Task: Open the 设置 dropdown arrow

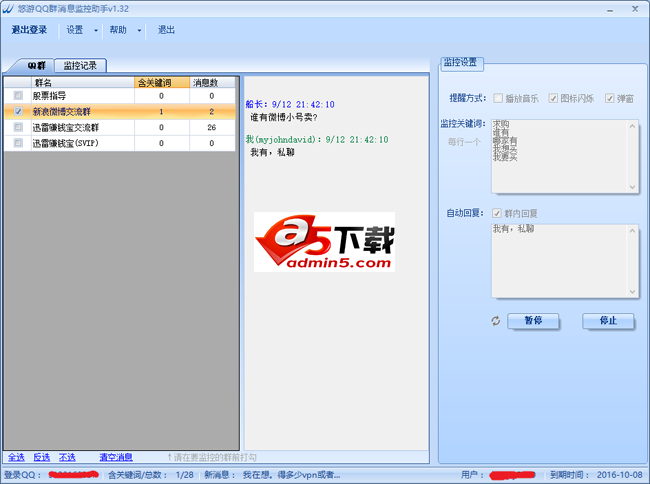Action: (x=96, y=30)
